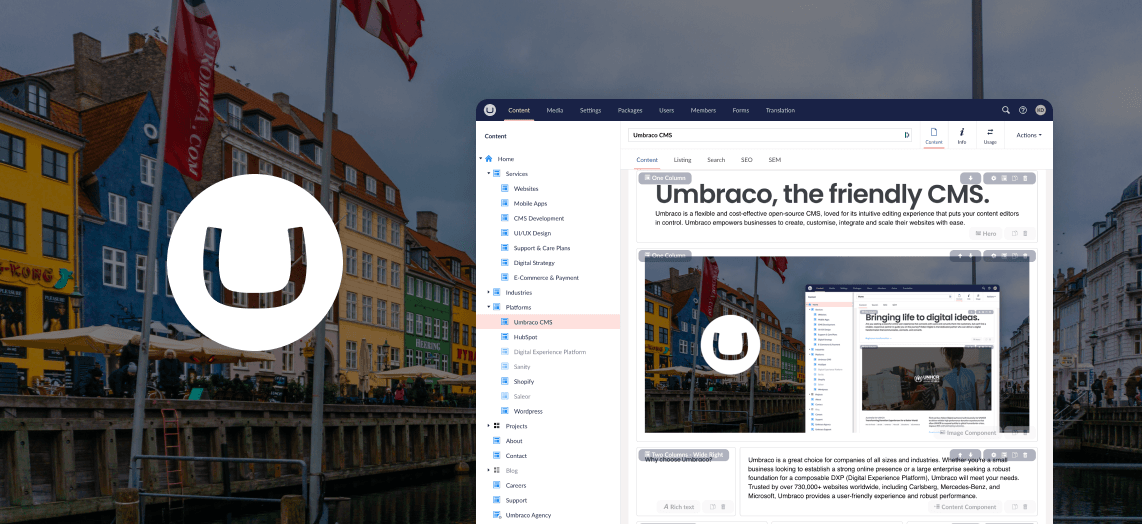Move the first One Column row down
The image size is (1142, 524).
(x=970, y=178)
